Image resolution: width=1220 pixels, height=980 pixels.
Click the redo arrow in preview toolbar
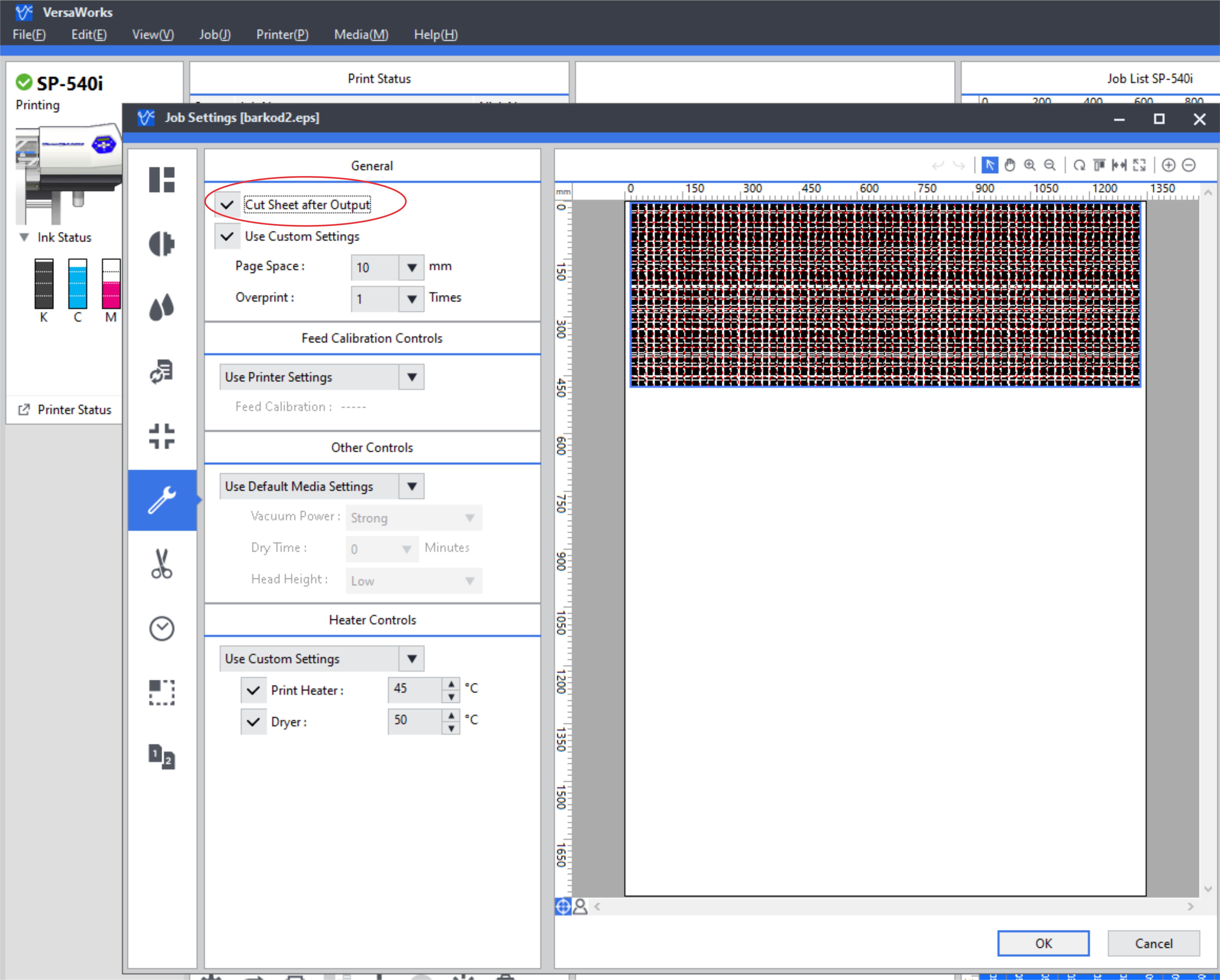pyautogui.click(x=959, y=165)
